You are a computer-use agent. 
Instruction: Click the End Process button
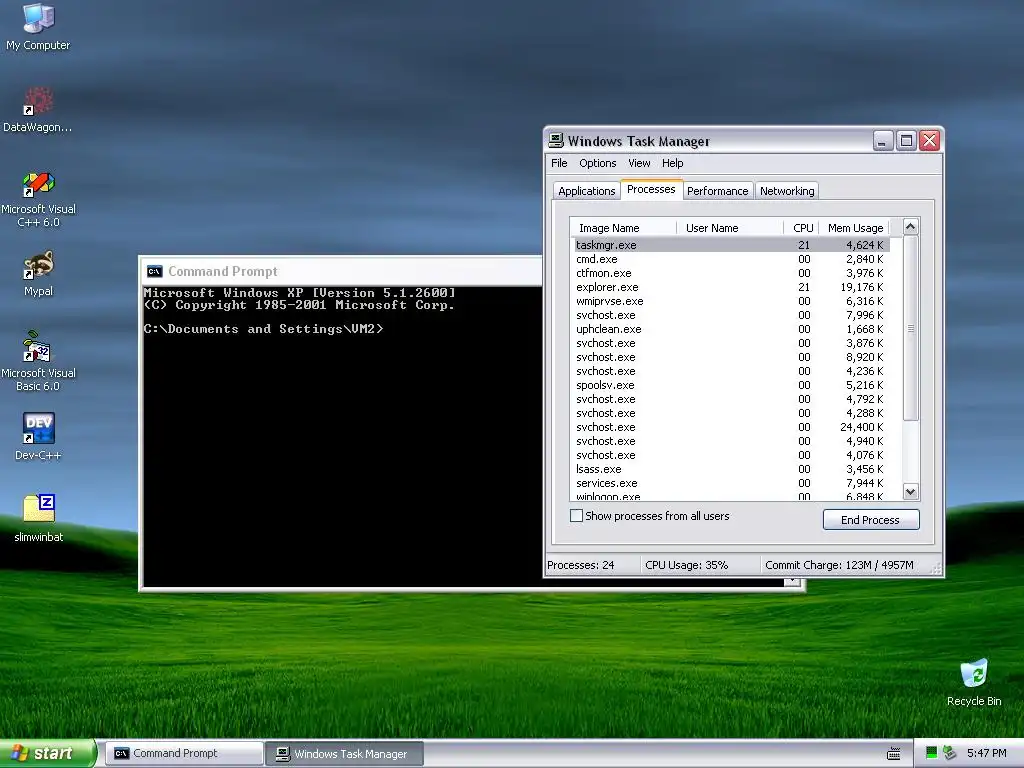(871, 520)
